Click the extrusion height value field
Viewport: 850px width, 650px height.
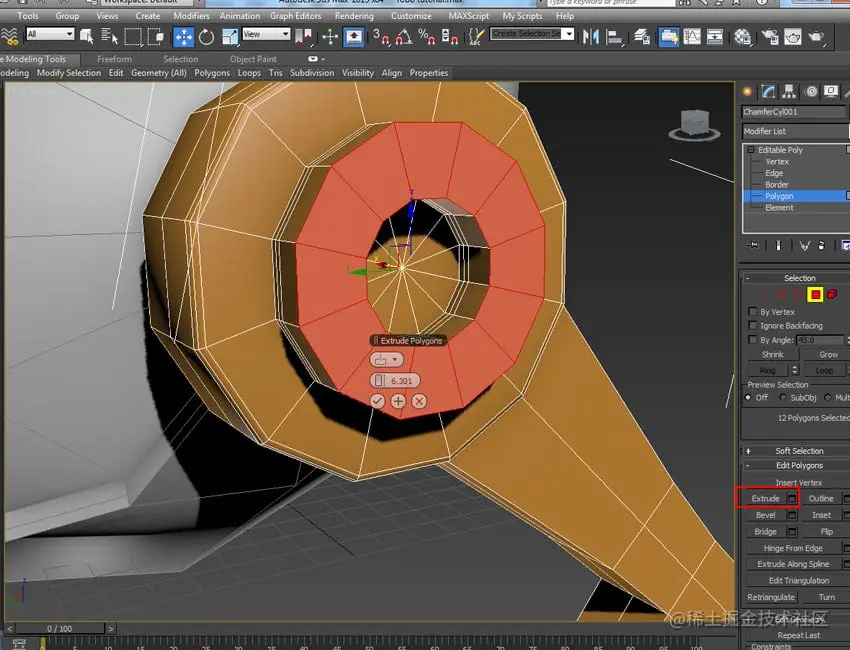point(400,381)
